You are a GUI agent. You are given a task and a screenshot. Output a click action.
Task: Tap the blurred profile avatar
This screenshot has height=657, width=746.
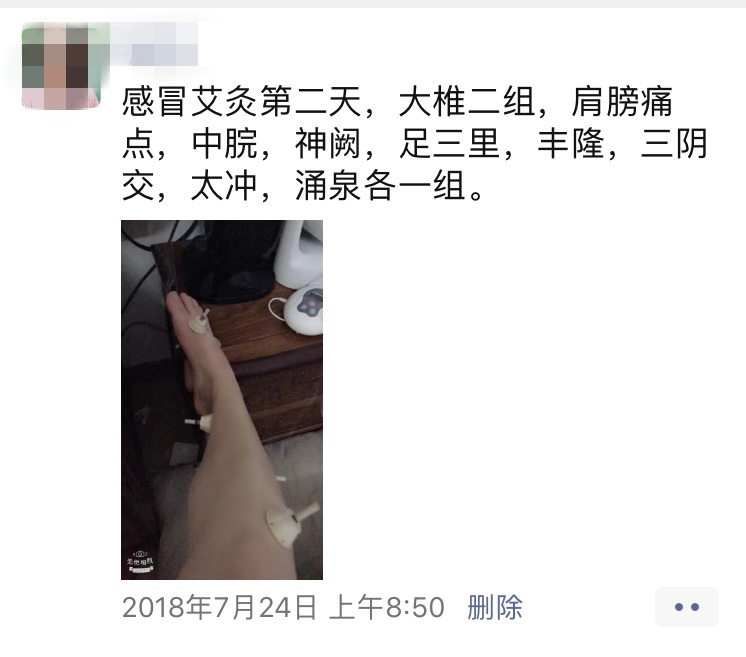(61, 67)
